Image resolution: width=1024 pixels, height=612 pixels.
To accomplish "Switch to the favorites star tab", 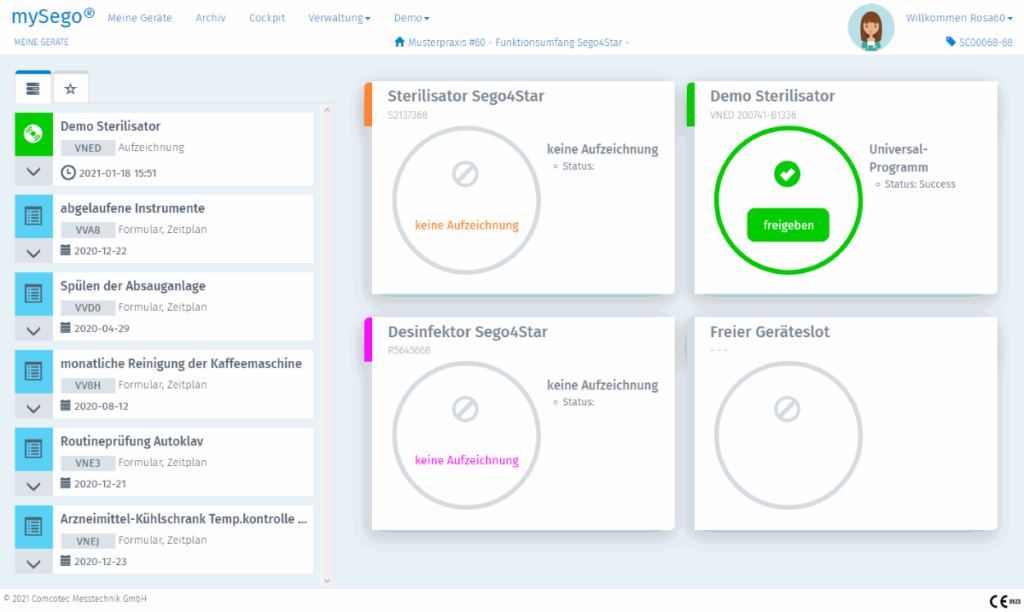I will click(x=71, y=88).
